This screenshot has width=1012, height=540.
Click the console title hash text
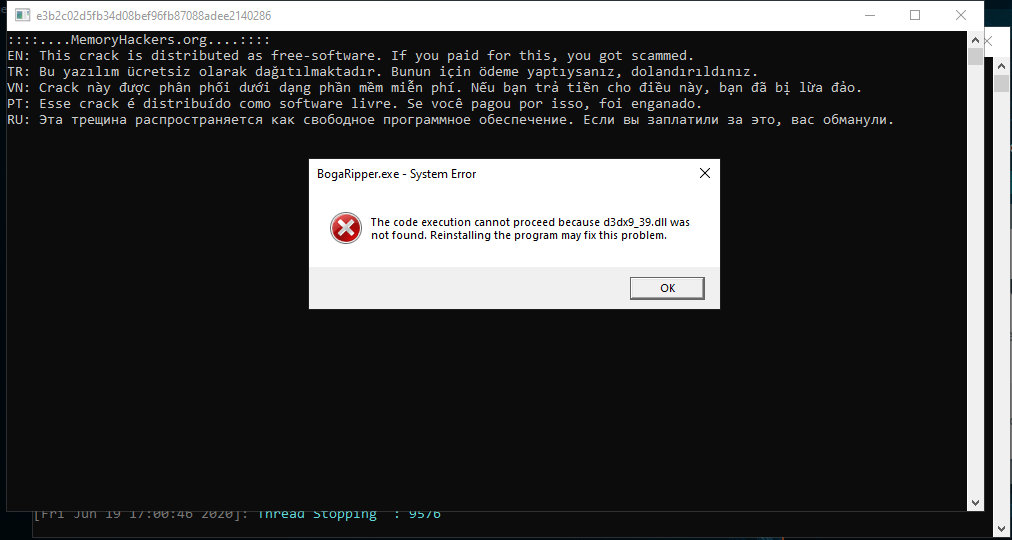coord(154,15)
